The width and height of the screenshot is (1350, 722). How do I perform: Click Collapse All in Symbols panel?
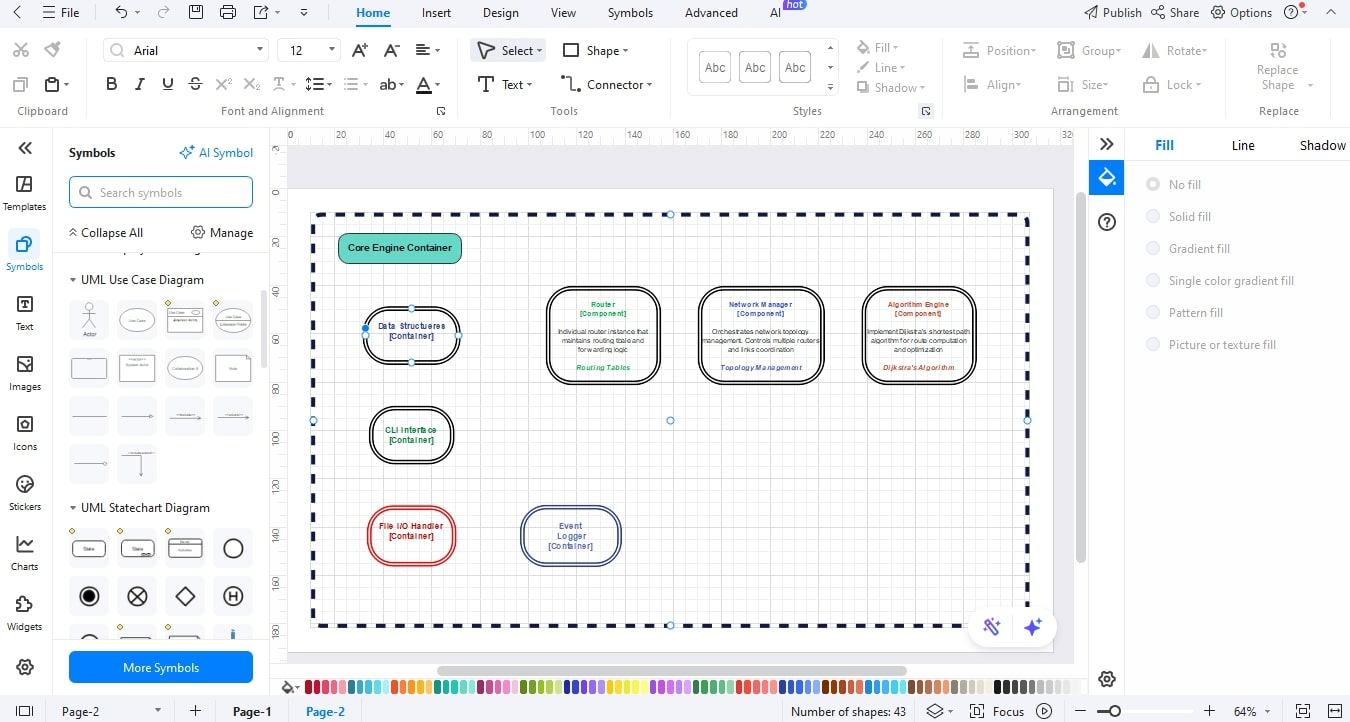pos(106,232)
